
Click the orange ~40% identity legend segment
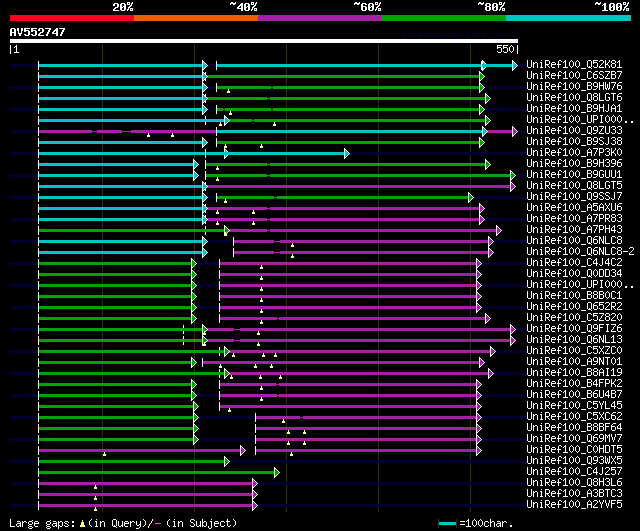(x=196, y=18)
